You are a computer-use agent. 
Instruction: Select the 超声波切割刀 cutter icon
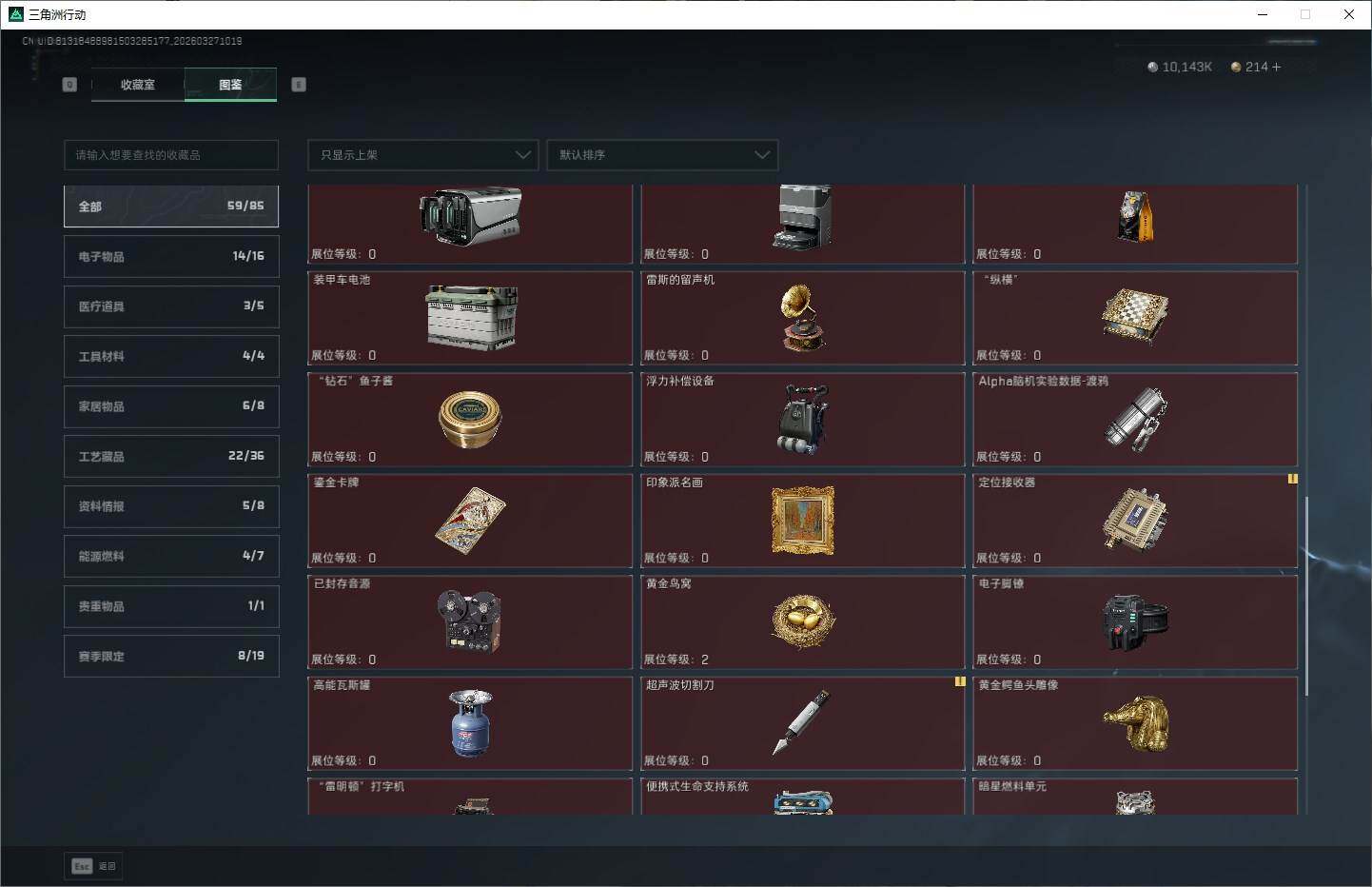pos(800,723)
